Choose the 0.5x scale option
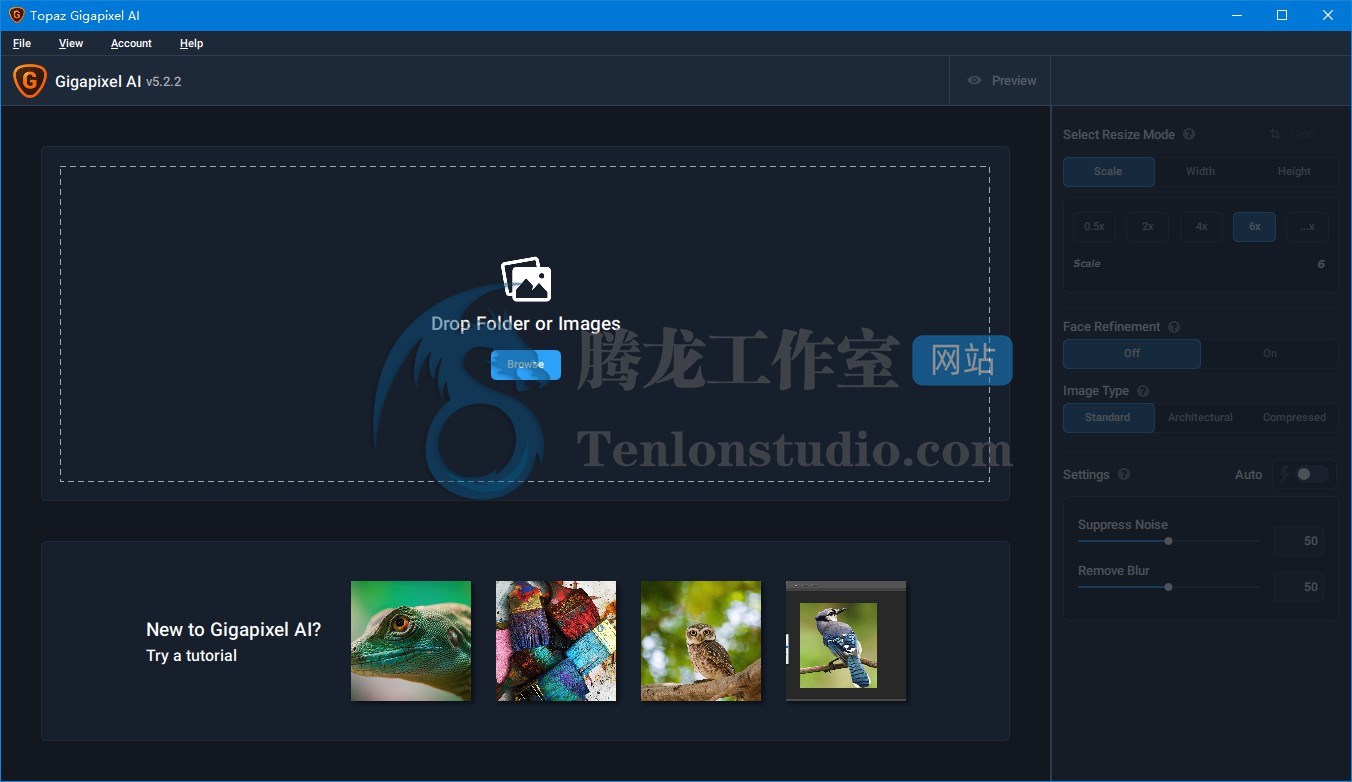This screenshot has height=782, width=1352. 1094,227
